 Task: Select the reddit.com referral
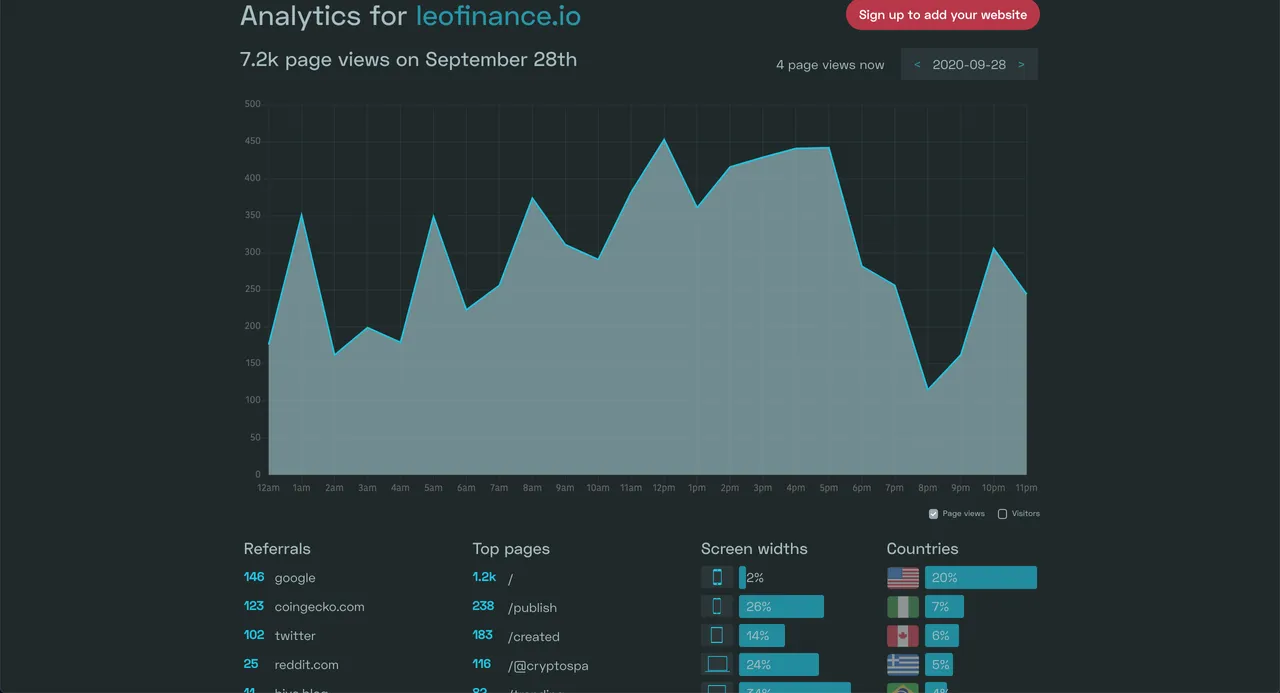click(307, 665)
